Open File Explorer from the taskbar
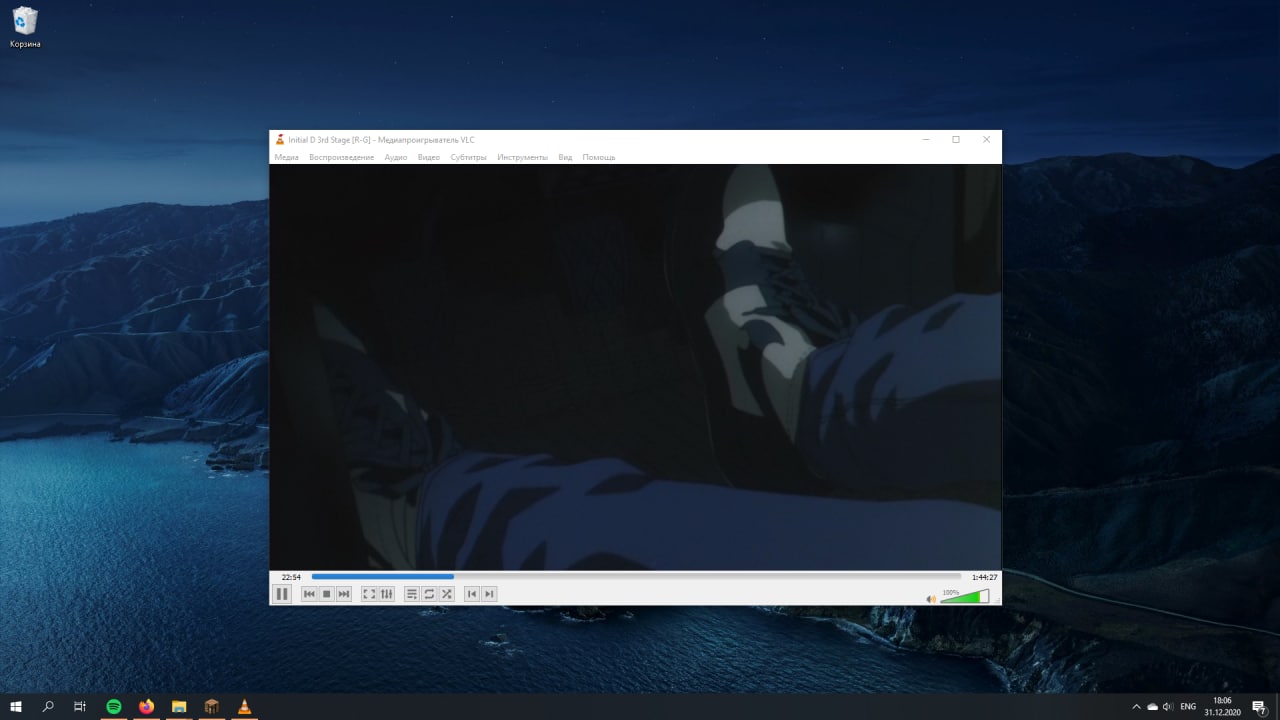Screen dimensions: 1280x720 (x=179, y=707)
